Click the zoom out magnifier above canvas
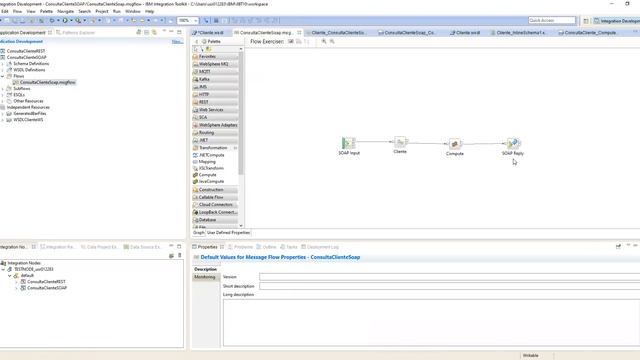 pyautogui.click(x=332, y=42)
